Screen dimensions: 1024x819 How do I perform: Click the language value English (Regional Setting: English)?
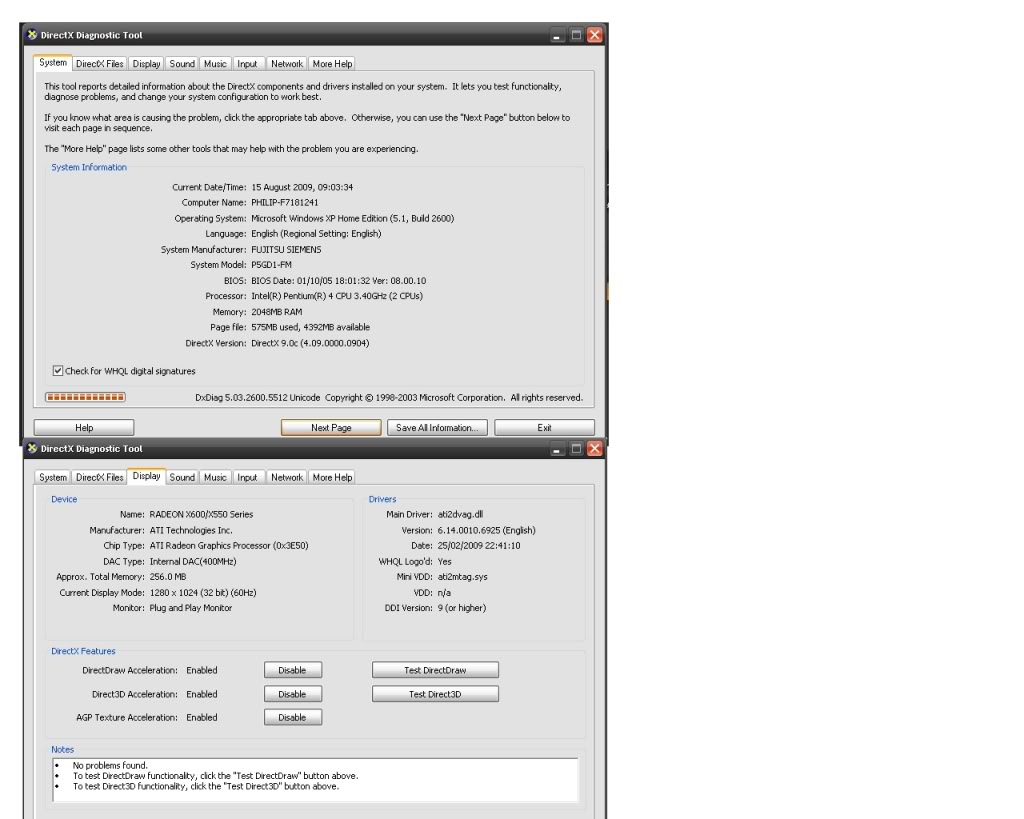[x=316, y=233]
